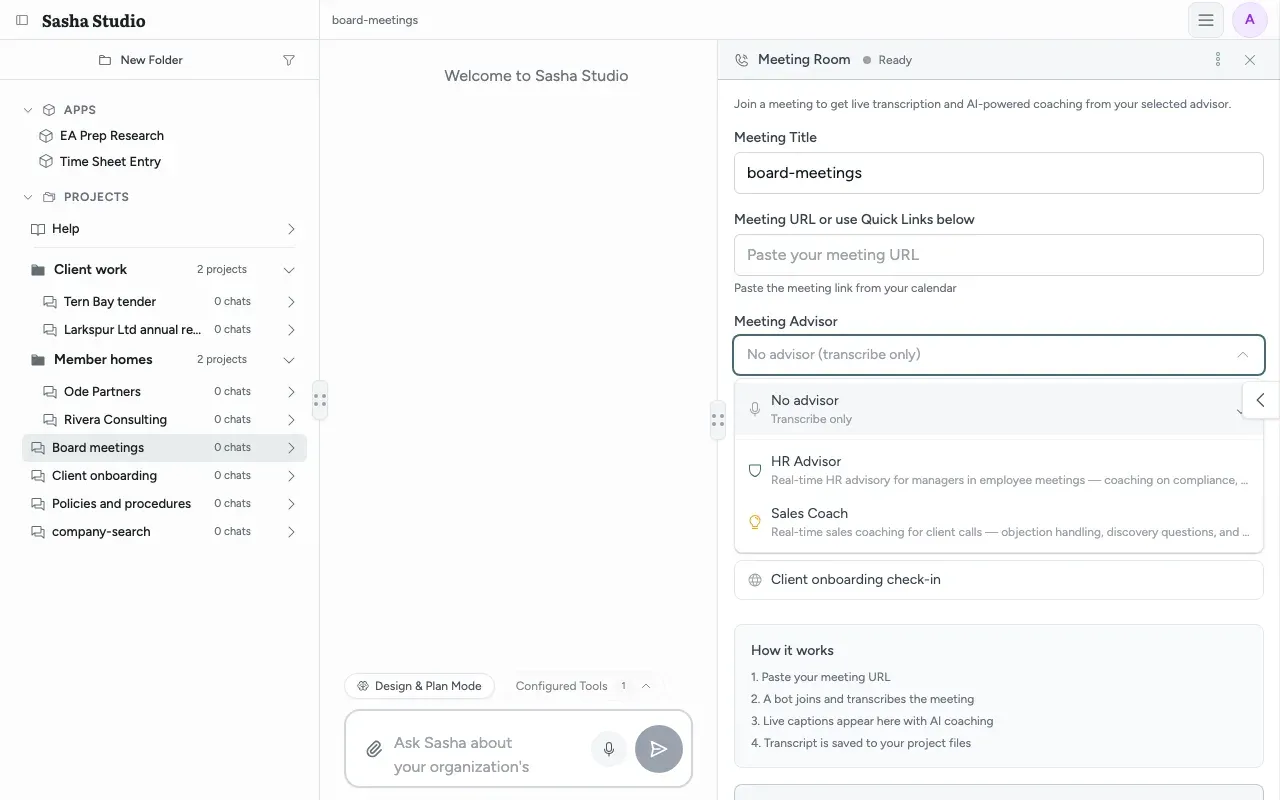
Task: Select Sales Coach option
Action: tap(999, 522)
